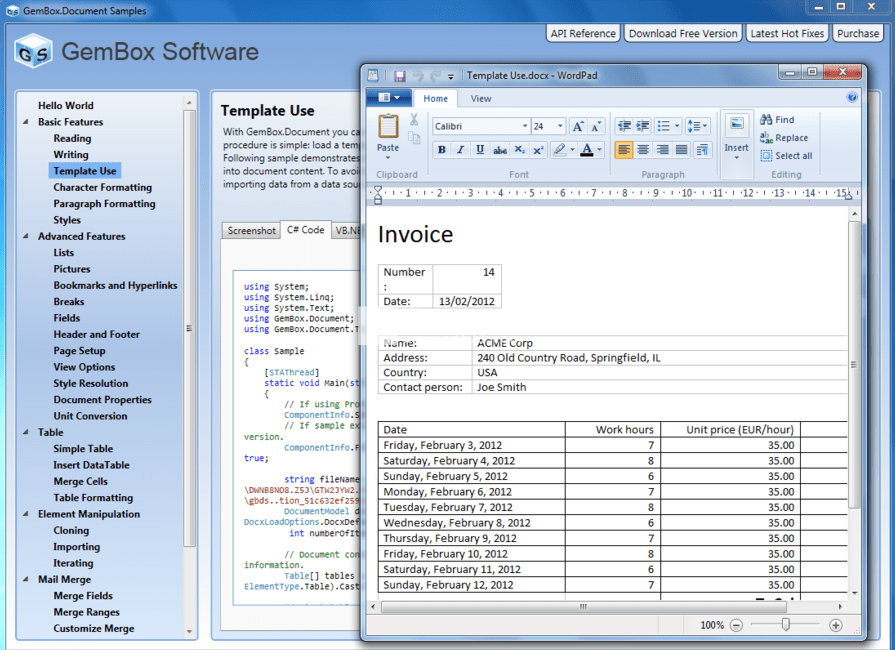The height and width of the screenshot is (650, 895).
Task: Click the zoom out minus button
Action: click(x=736, y=625)
